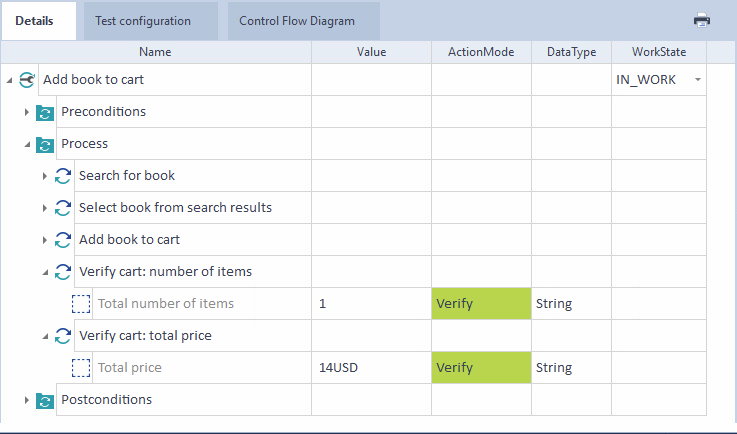Open the IN_WORK WorkState dropdown
This screenshot has width=737, height=434.
click(697, 80)
